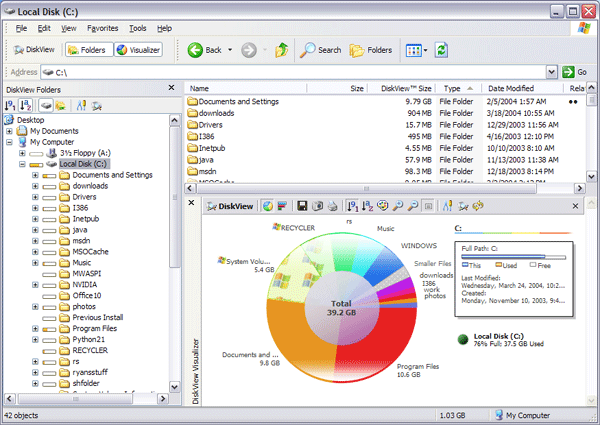Click the disk usage bar under Full Path

(513, 257)
